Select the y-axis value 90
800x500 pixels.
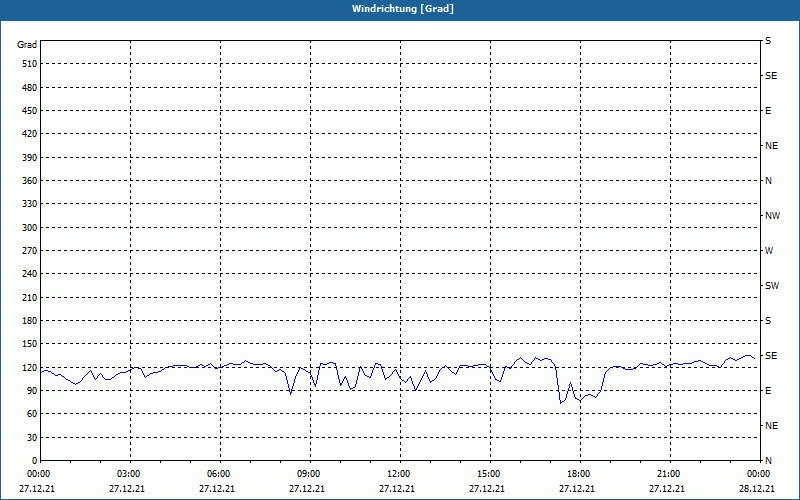click(32, 391)
